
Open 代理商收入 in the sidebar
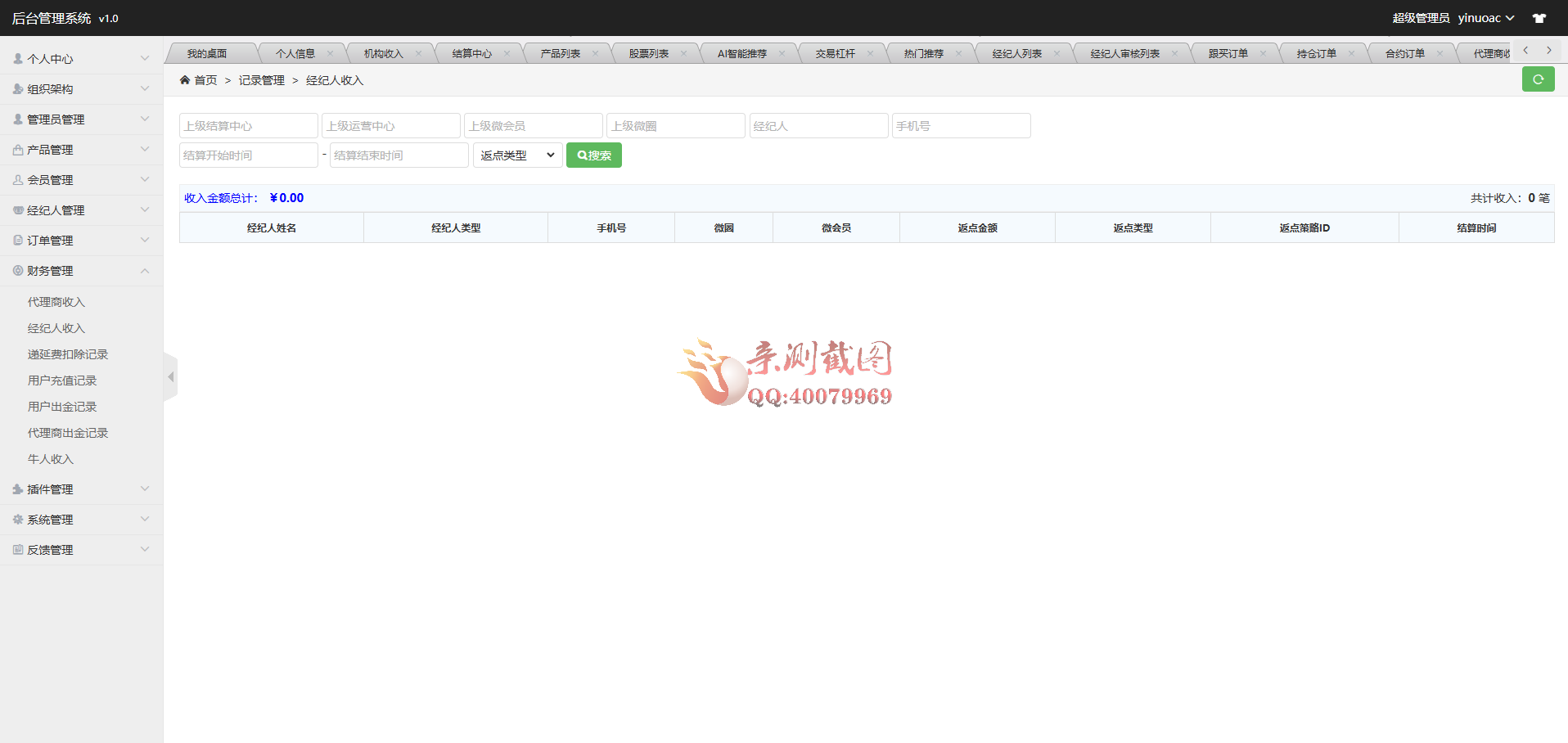pos(56,302)
